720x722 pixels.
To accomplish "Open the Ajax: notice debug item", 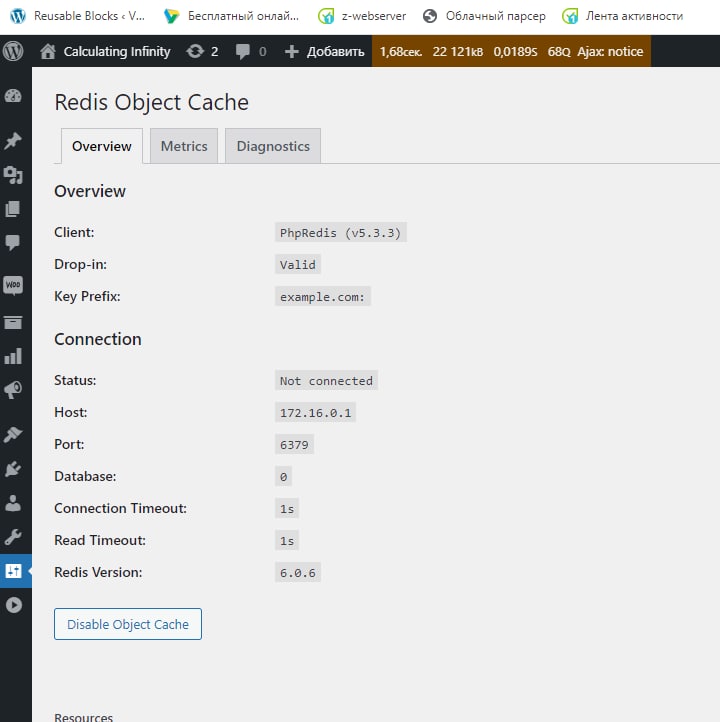I will (610, 51).
